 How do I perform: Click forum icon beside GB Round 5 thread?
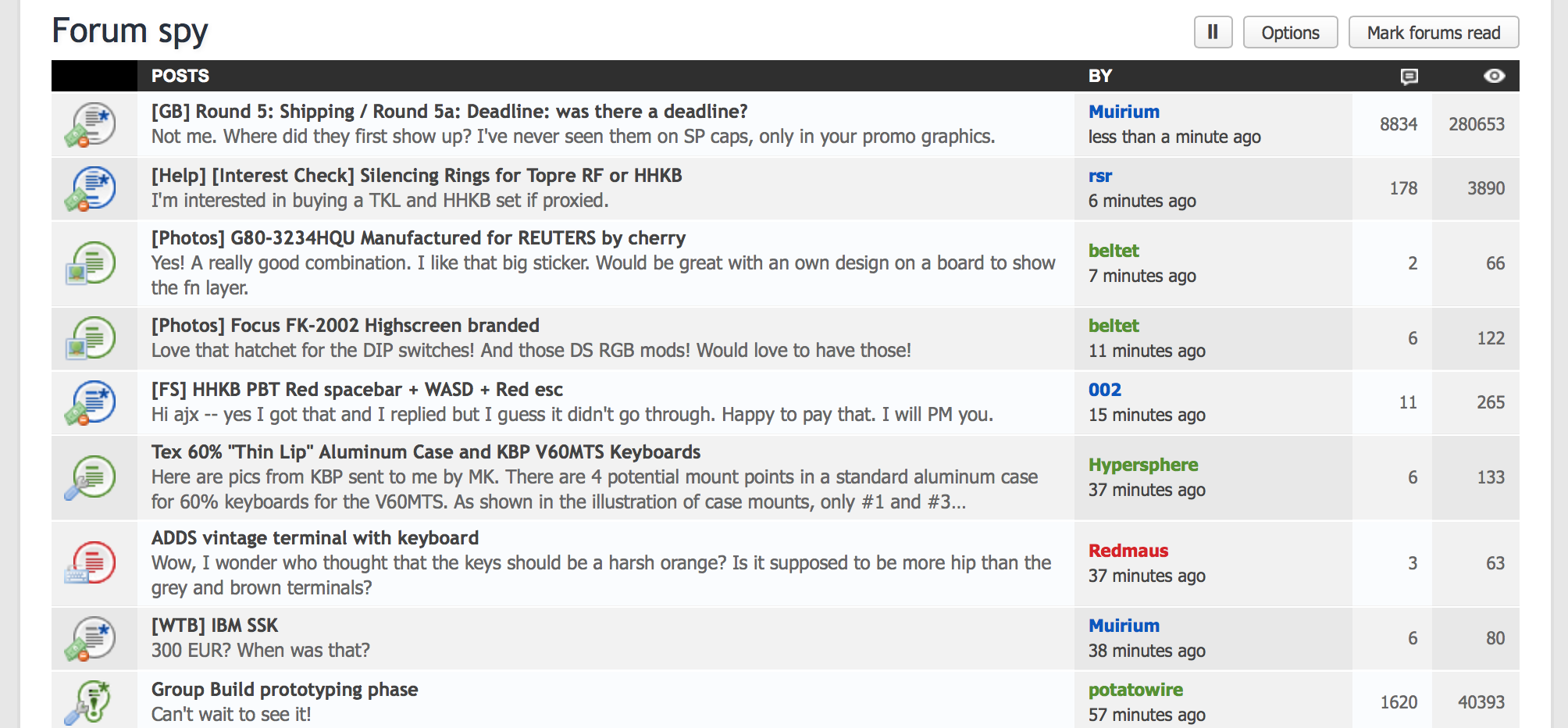tap(92, 125)
